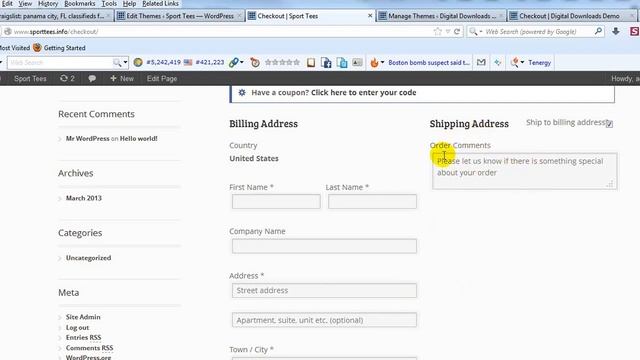Open the Alexa web search dropdown arrow
640x360 pixels.
(125, 62)
